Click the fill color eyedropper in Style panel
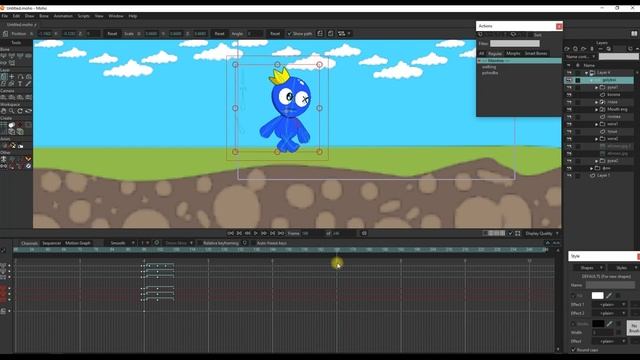The image size is (640, 360). 609,295
